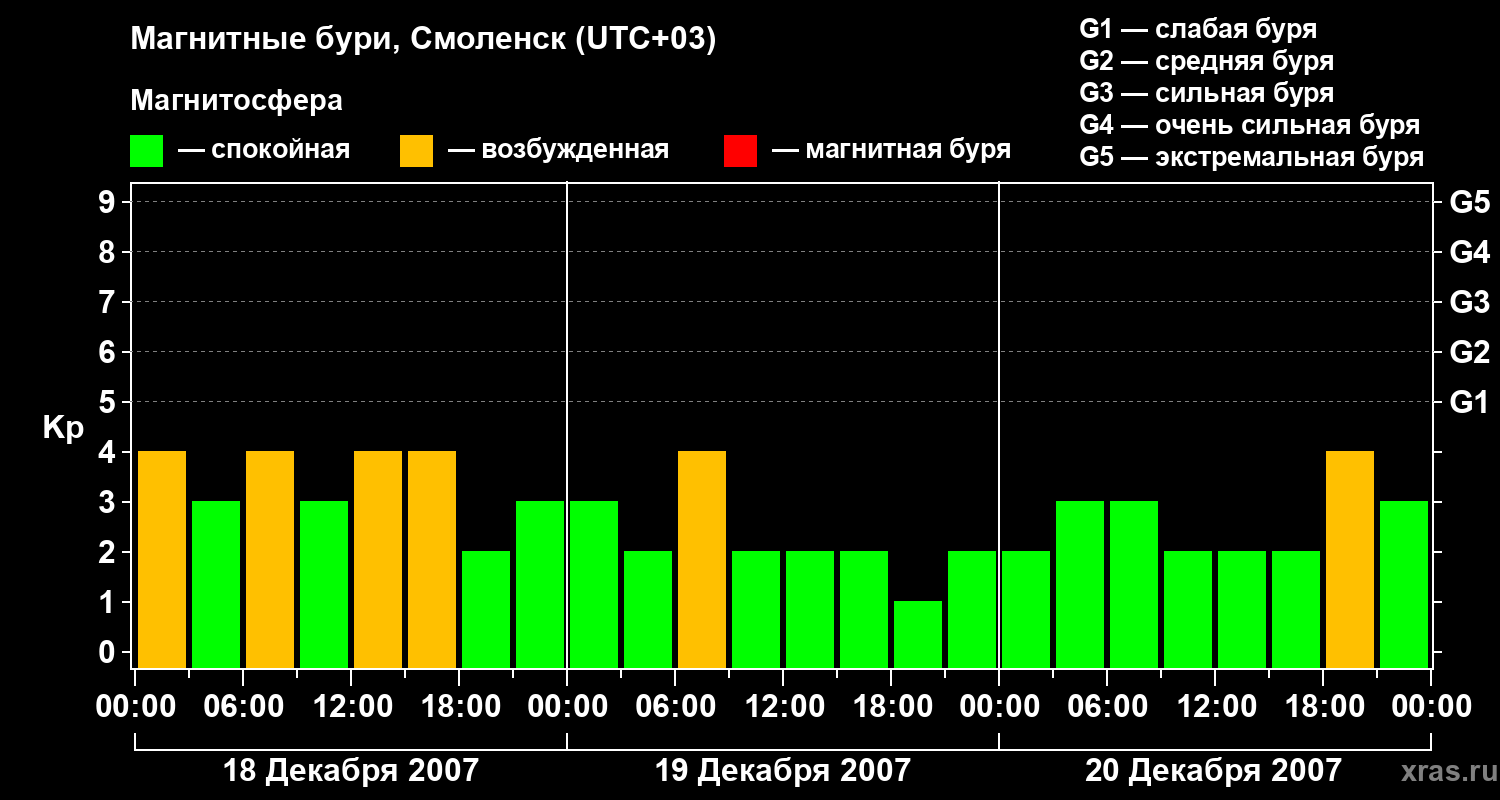Click the right-axis 'G4' label
The height and width of the screenshot is (800, 1500).
point(1470,252)
